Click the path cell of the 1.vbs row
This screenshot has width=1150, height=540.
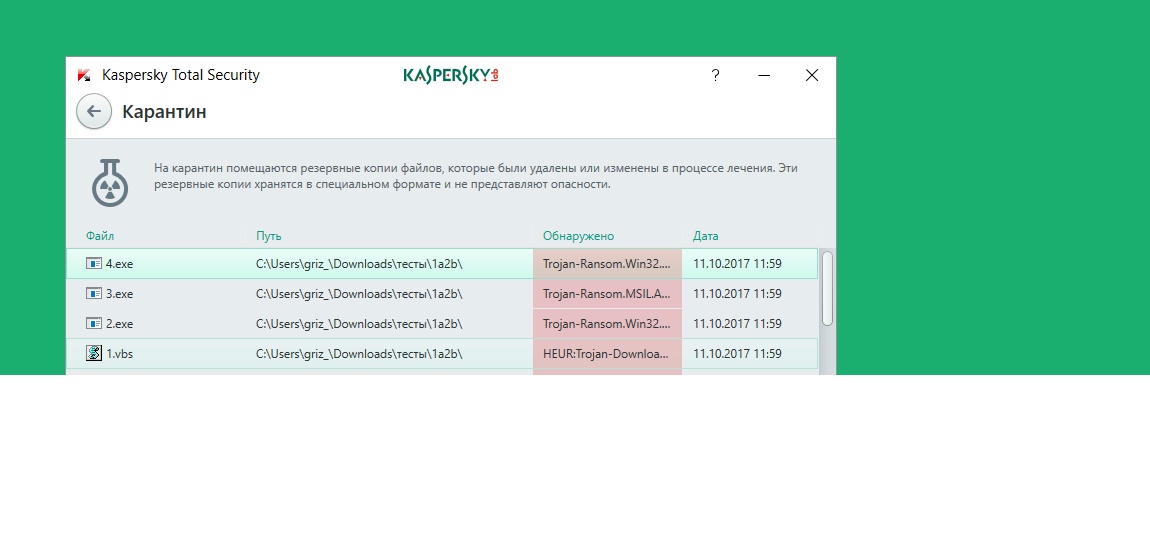coord(359,354)
